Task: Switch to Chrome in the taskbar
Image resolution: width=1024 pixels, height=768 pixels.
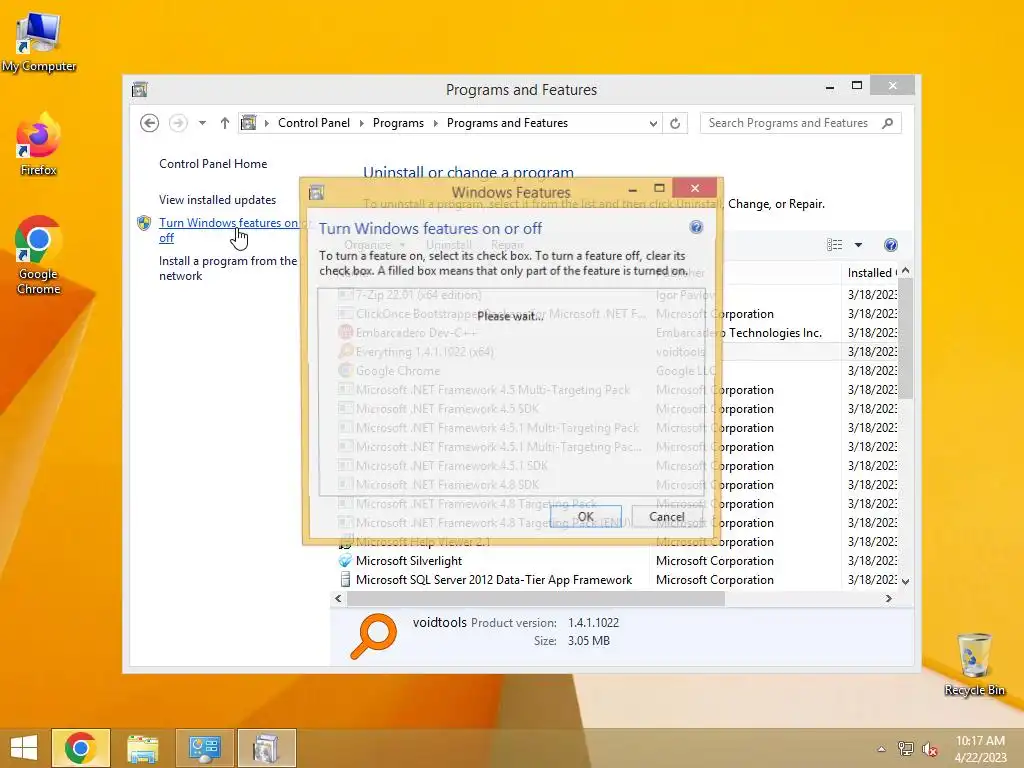Action: (x=80, y=748)
